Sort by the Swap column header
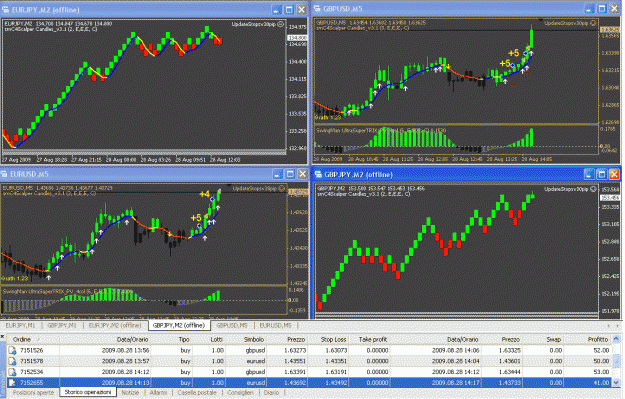The height and width of the screenshot is (399, 625). click(553, 340)
